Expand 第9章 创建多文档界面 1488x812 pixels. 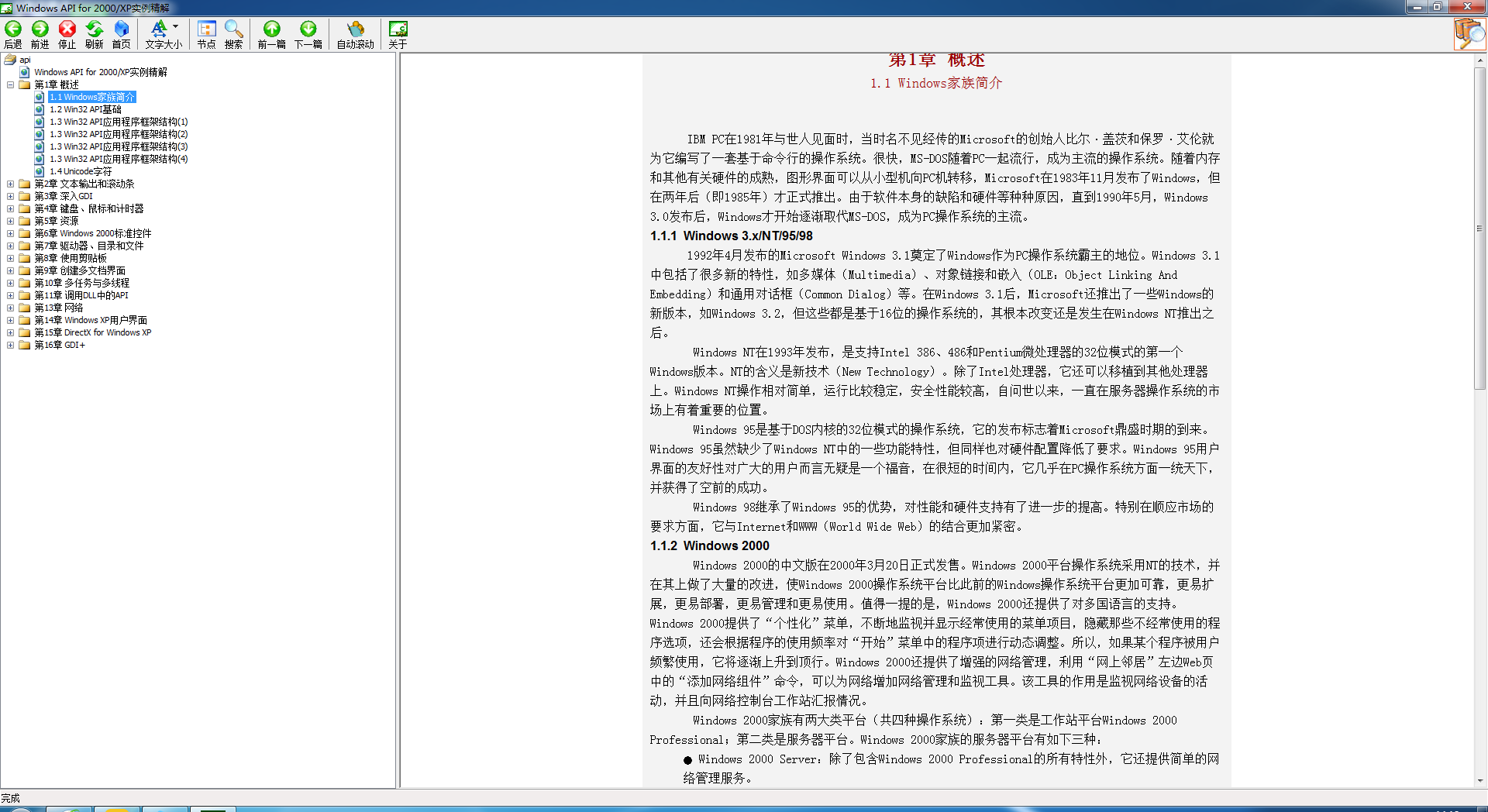point(10,270)
